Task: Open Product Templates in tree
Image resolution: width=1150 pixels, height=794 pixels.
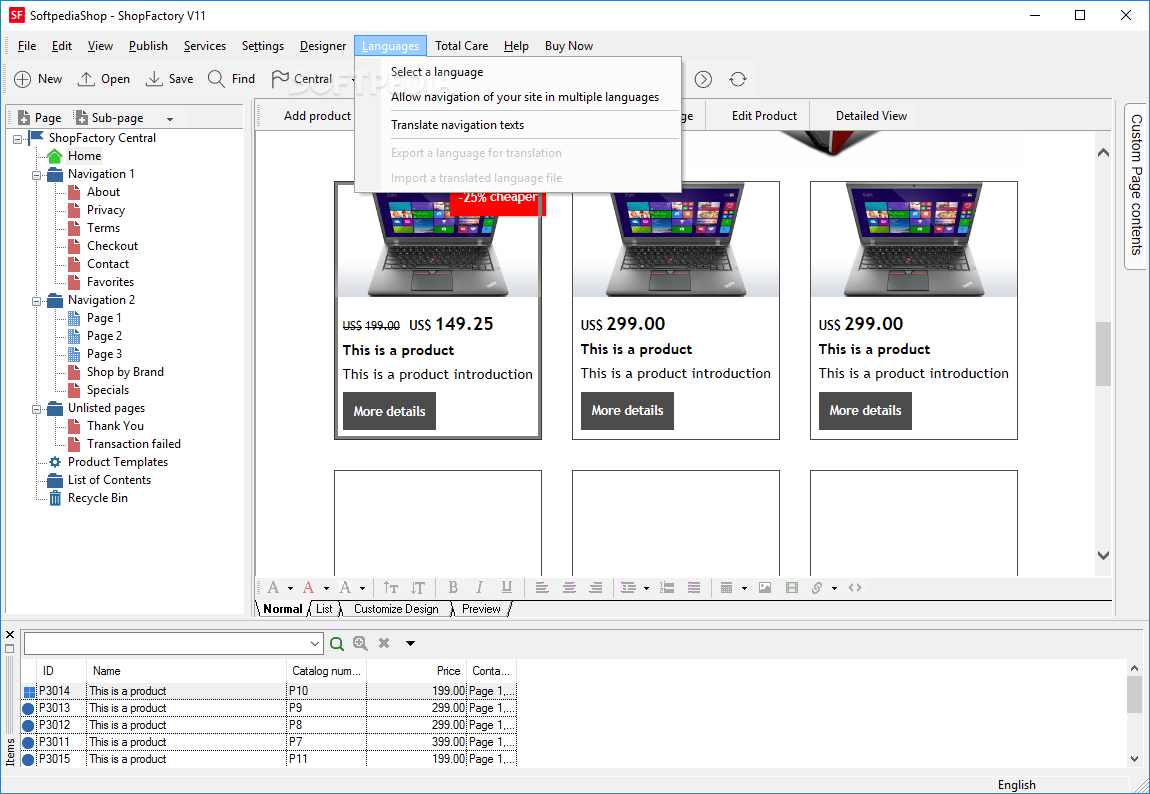Action: click(x=118, y=462)
